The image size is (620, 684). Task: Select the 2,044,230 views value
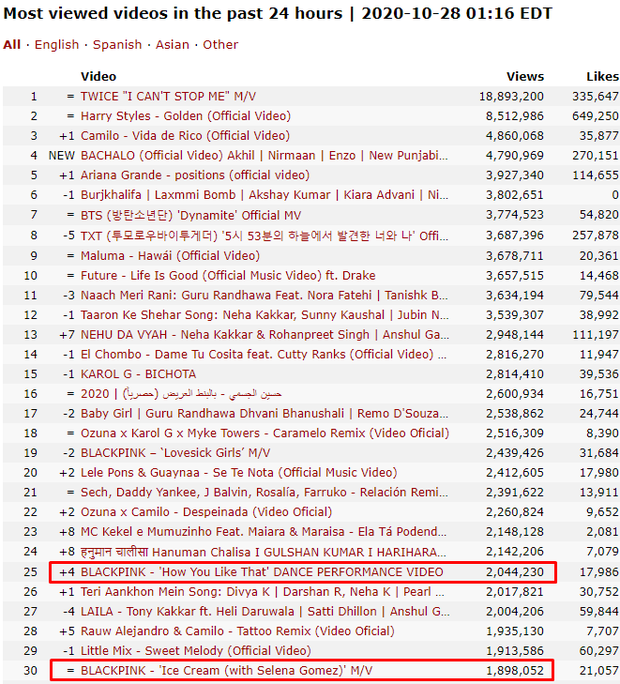(x=515, y=572)
